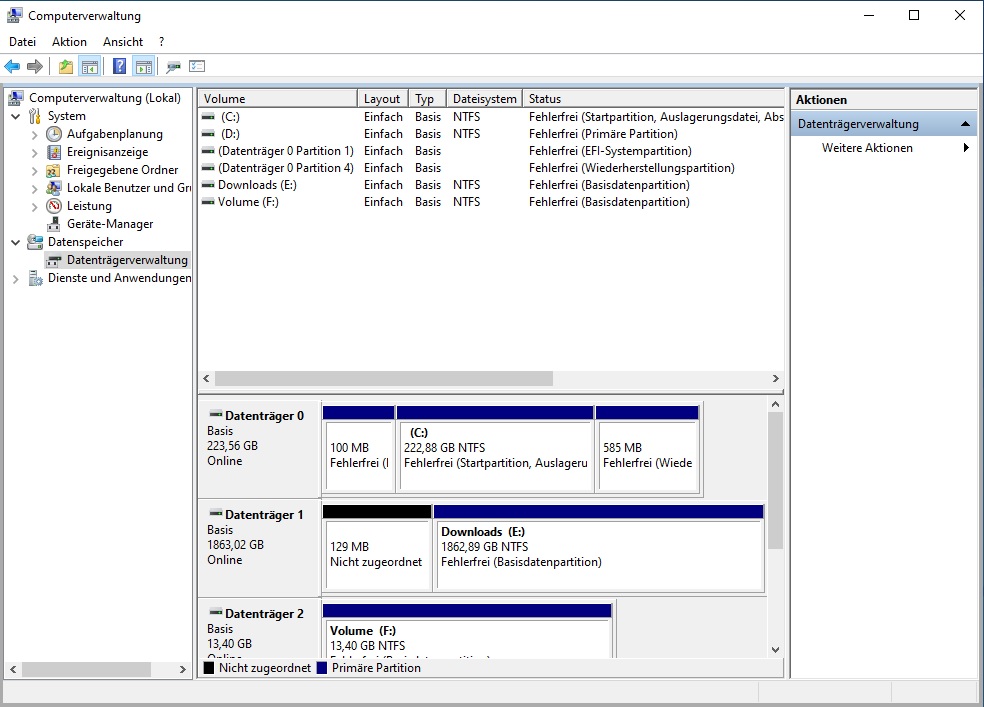Screen dimensions: 984x707
Task: Select the 129 MB Nicht zugeordnet block
Action: click(377, 548)
